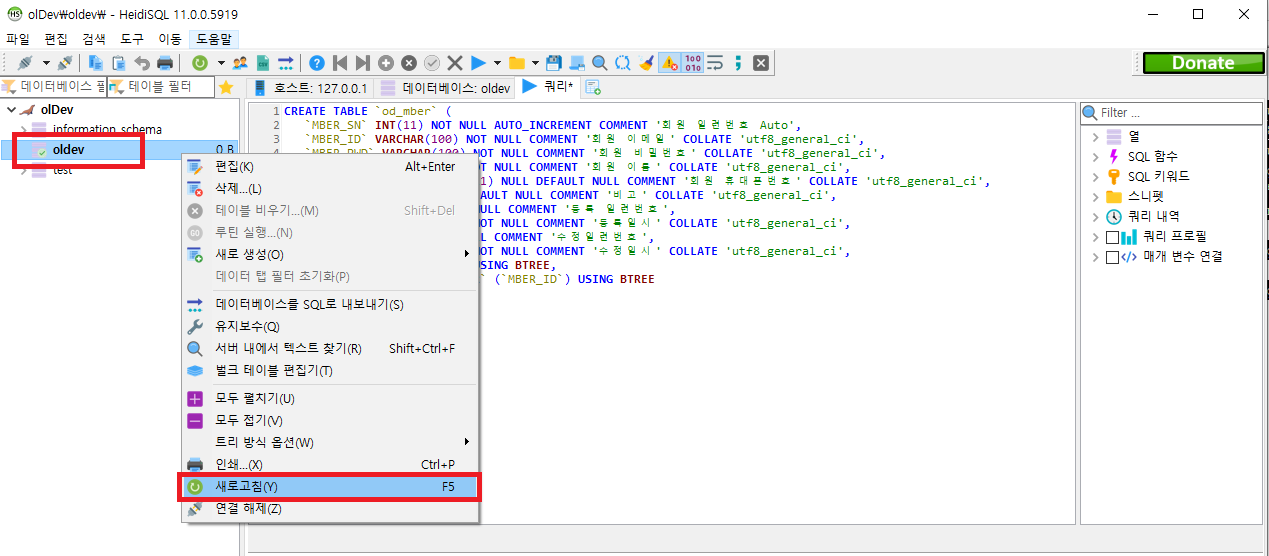Choose 모두 접기(V) entry
The image size is (1269, 556).
click(330, 420)
